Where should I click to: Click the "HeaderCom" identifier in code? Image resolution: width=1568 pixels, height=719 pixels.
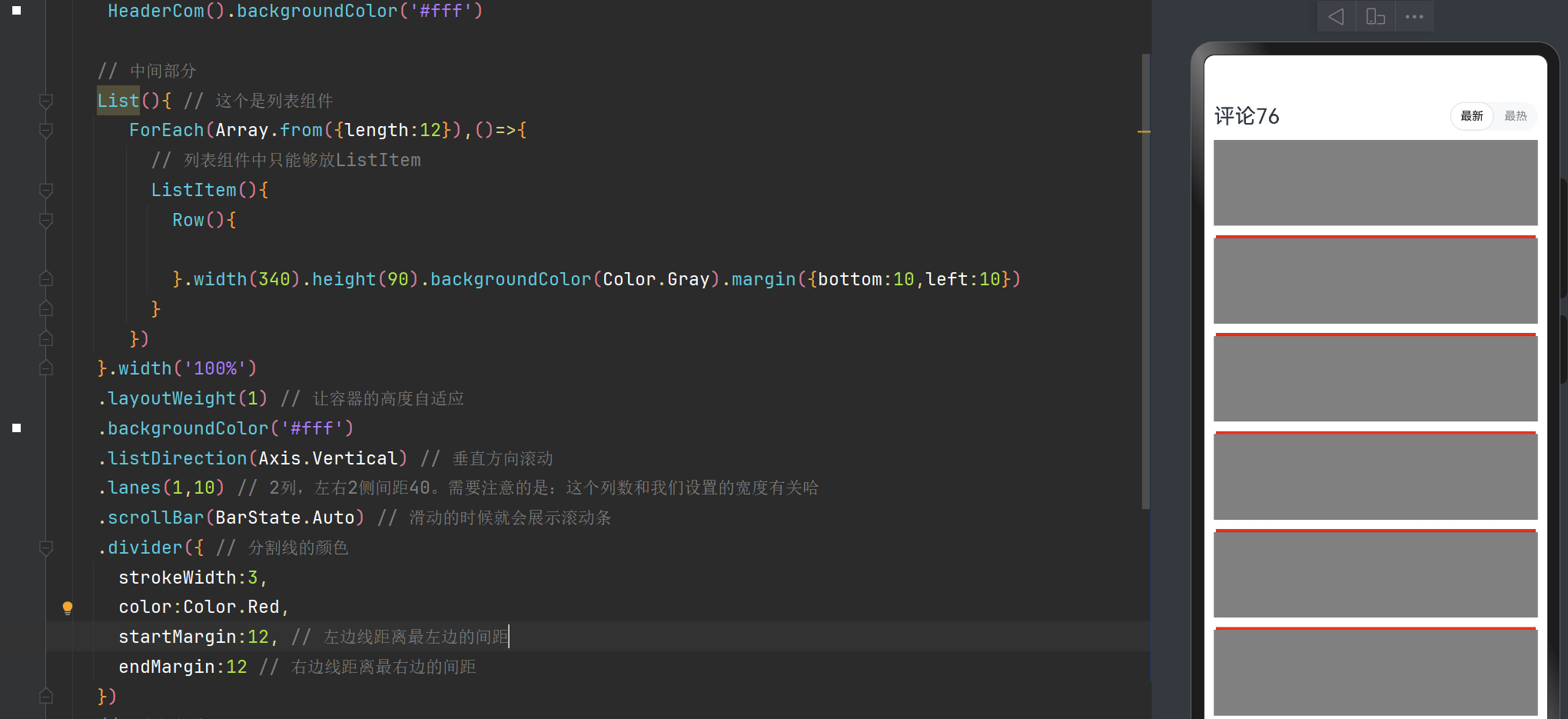(x=156, y=11)
